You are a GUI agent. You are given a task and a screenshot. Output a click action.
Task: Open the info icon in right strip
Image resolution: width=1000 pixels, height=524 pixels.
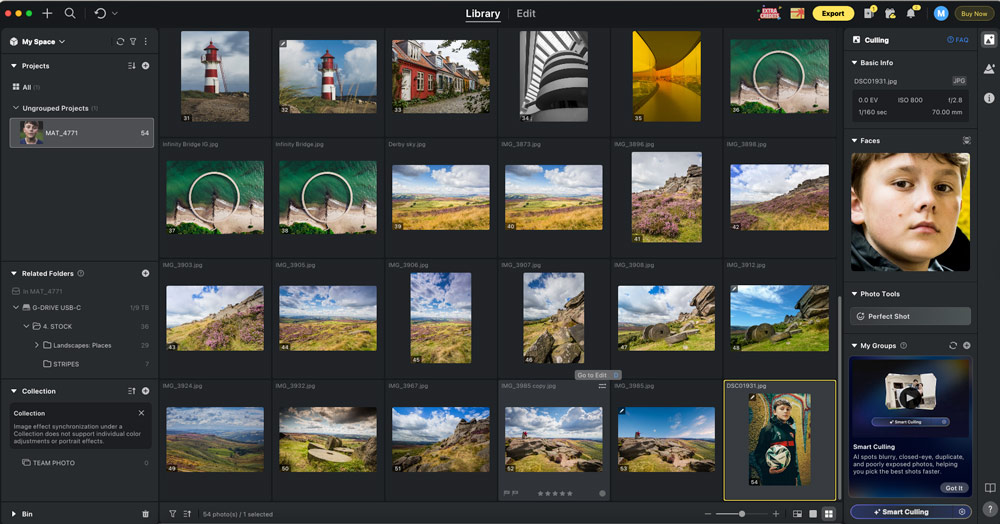pos(989,98)
